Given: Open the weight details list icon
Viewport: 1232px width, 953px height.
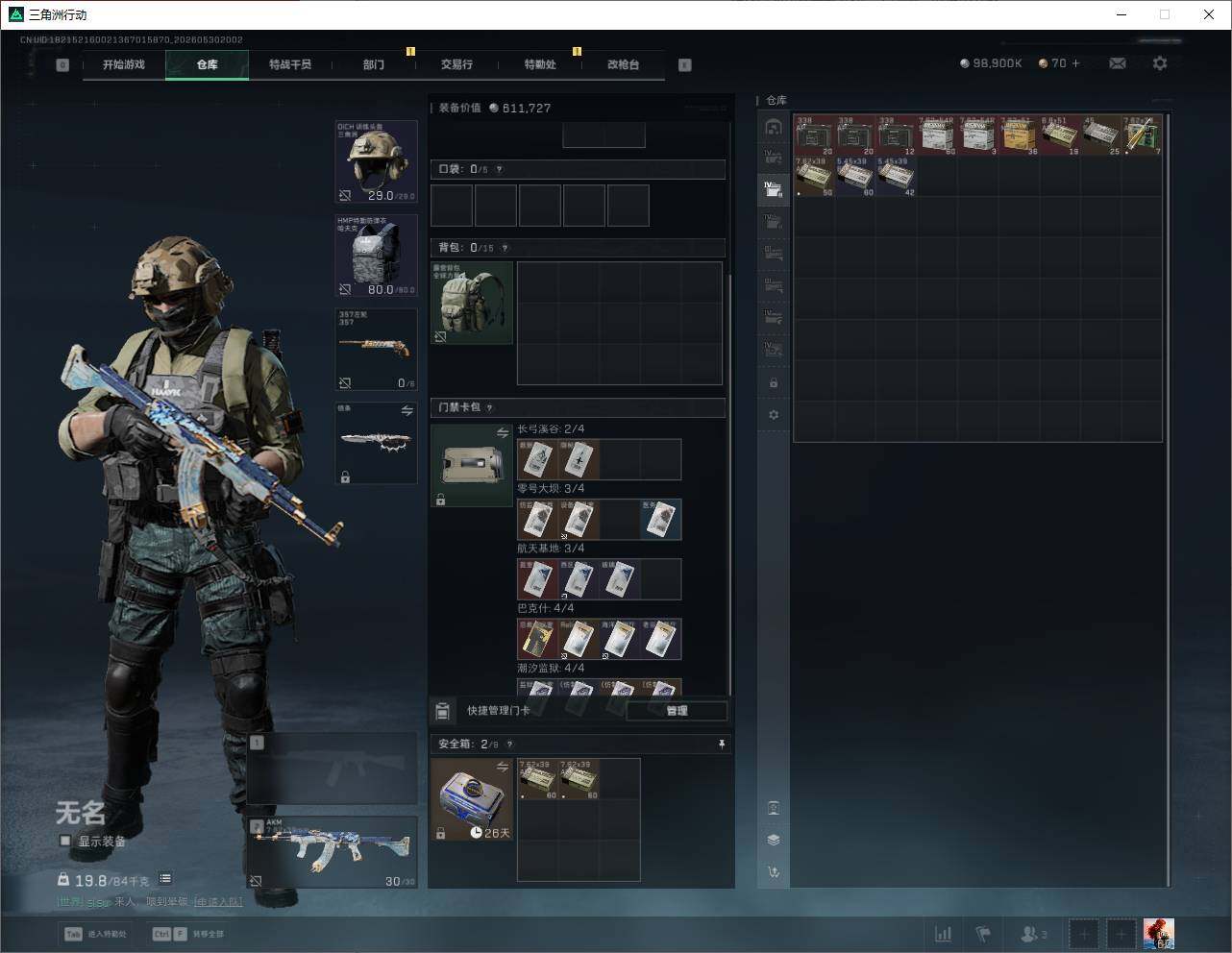Looking at the screenshot, I should tap(165, 878).
